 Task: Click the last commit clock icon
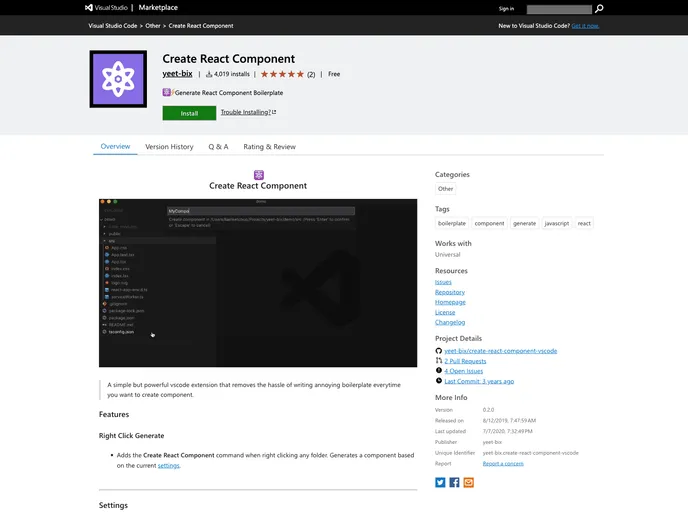click(x=438, y=381)
